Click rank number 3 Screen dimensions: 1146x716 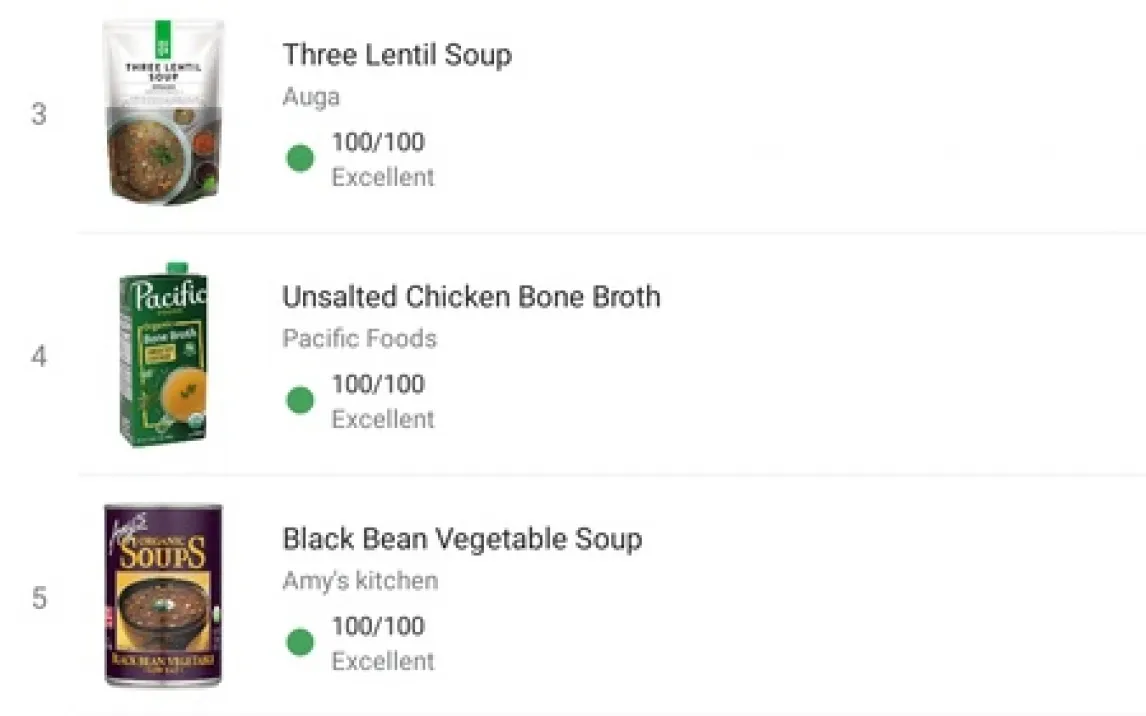pyautogui.click(x=39, y=114)
